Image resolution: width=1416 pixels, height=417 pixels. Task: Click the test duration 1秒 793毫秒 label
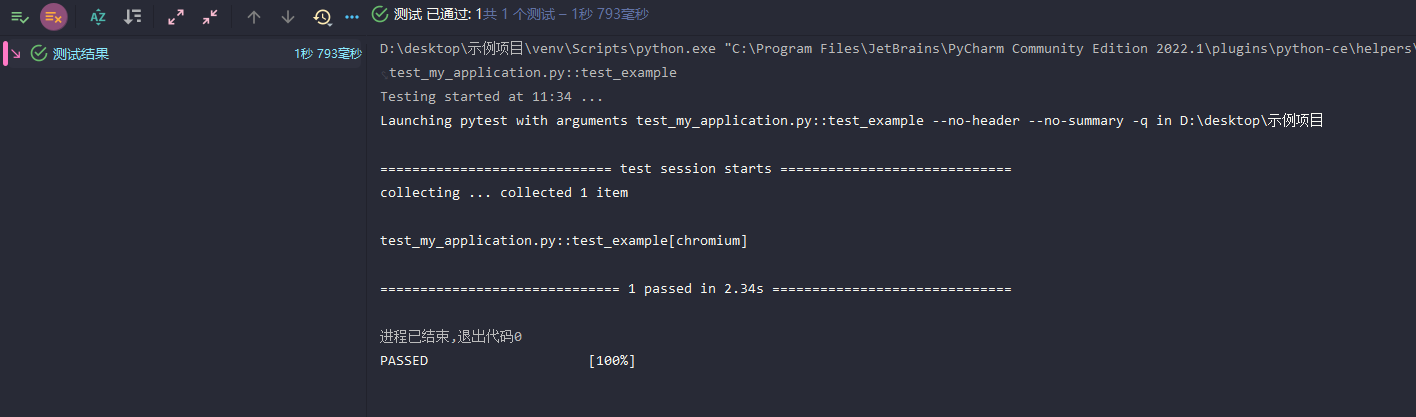tap(328, 54)
